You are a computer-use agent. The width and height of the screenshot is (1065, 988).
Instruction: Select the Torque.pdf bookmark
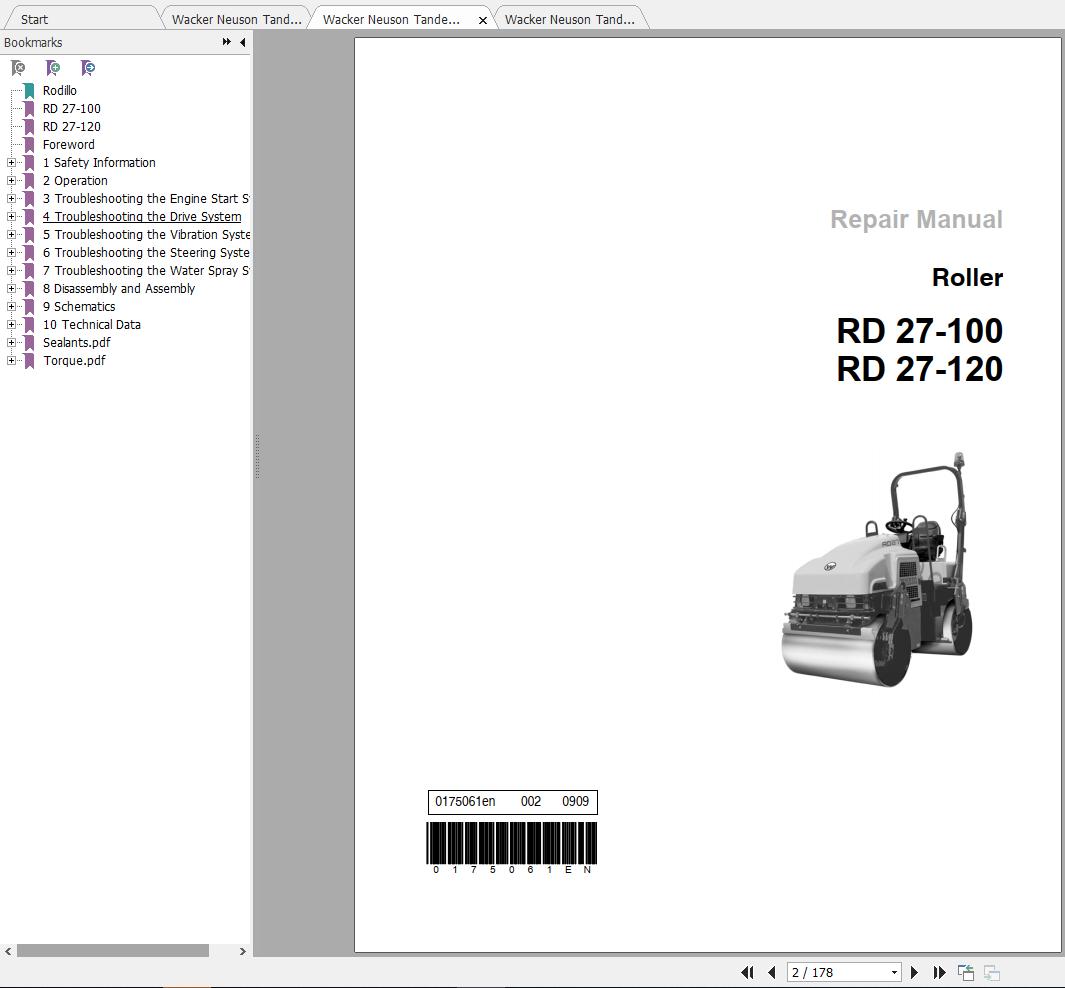pyautogui.click(x=74, y=360)
